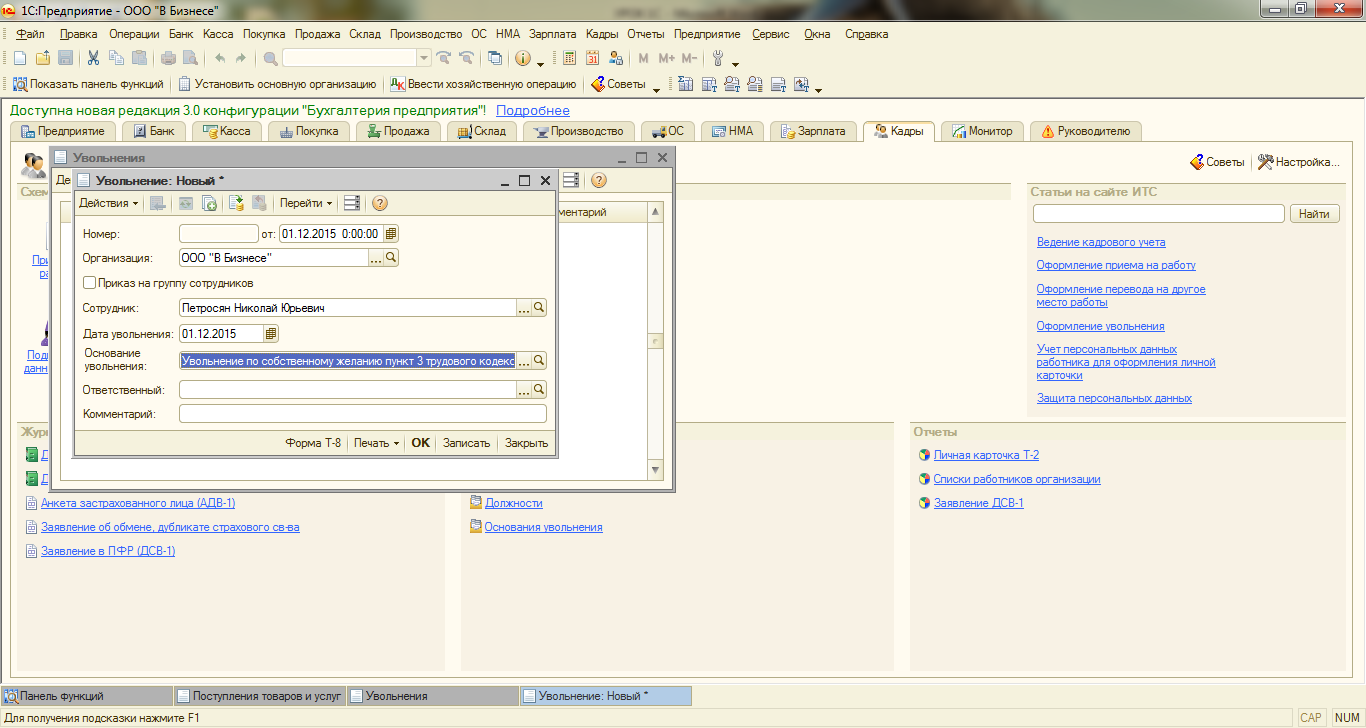Open the Операции menu
The image size is (1366, 728).
[x=134, y=34]
